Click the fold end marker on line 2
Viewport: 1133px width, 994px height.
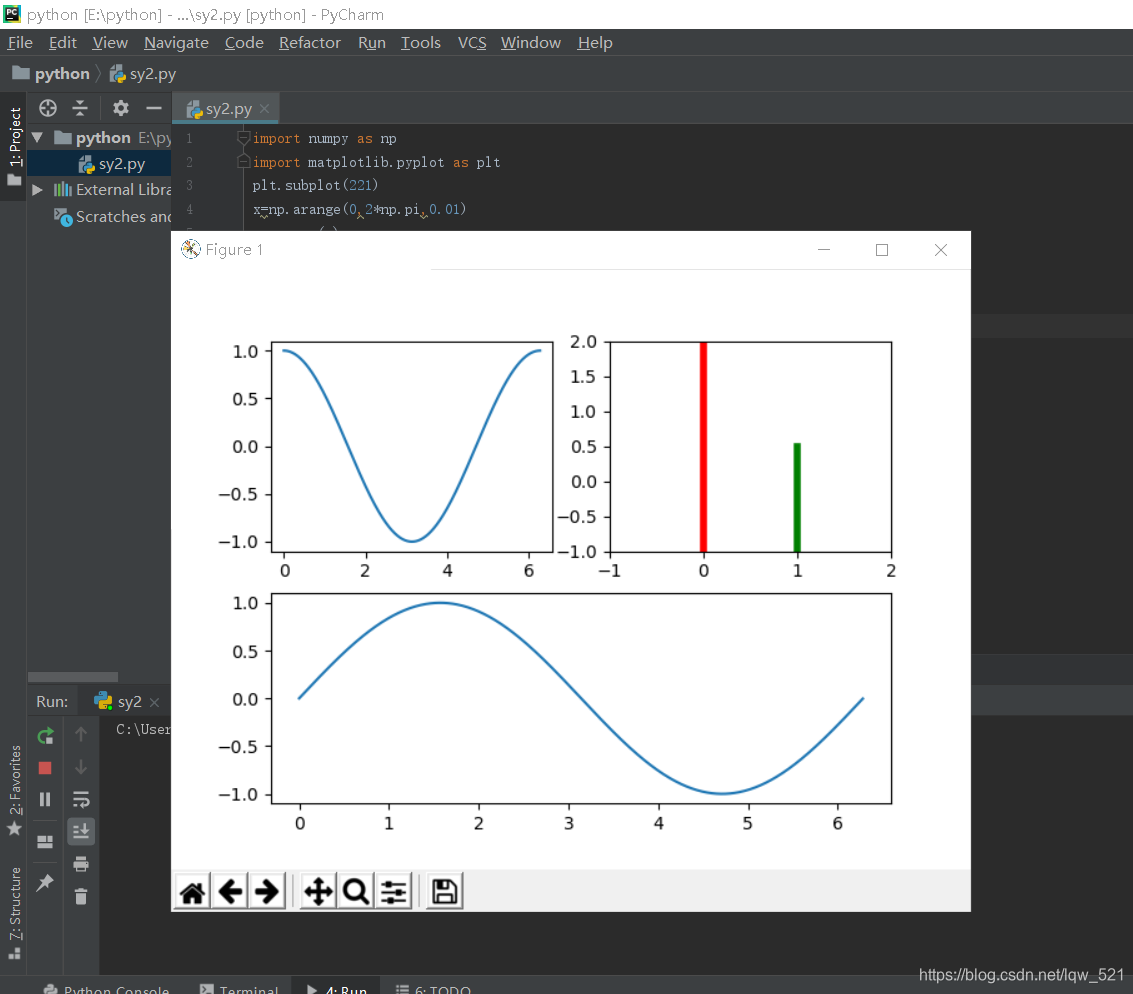(x=244, y=162)
